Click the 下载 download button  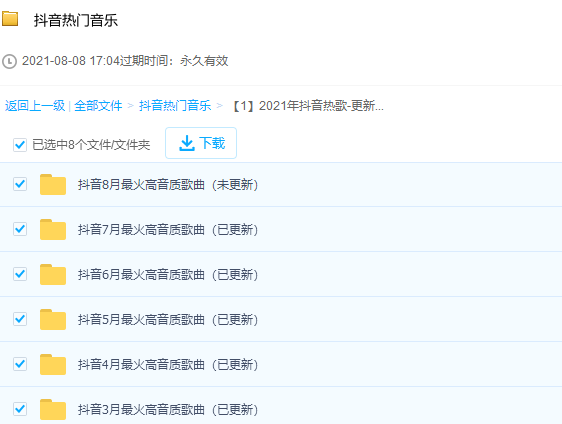pos(201,143)
